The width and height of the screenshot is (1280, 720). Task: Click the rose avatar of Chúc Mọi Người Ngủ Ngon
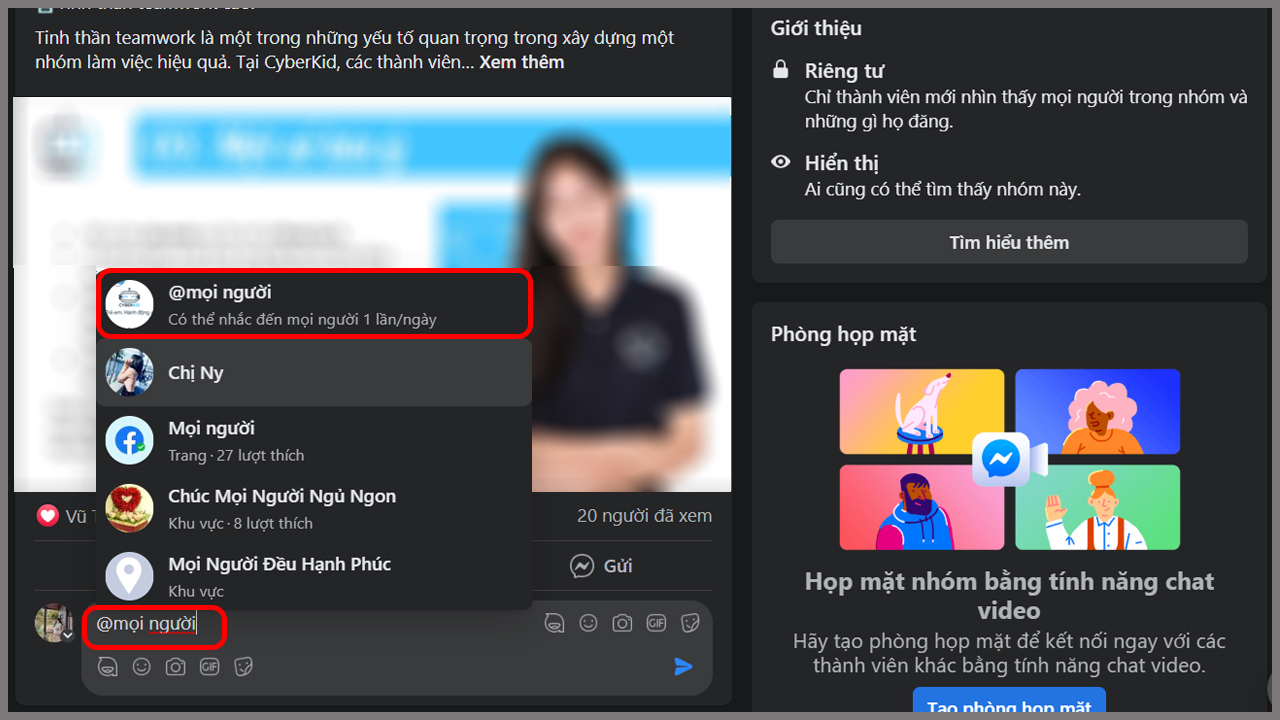(x=130, y=509)
